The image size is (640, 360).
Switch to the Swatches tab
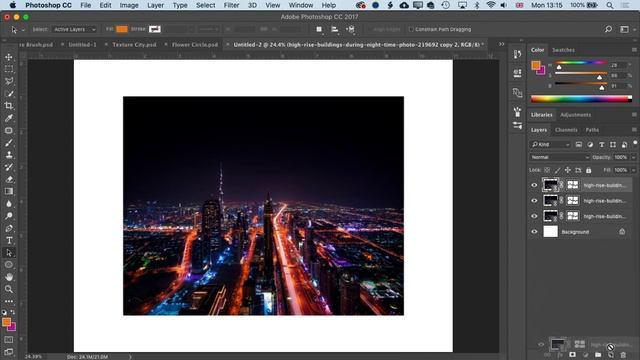pyautogui.click(x=563, y=50)
